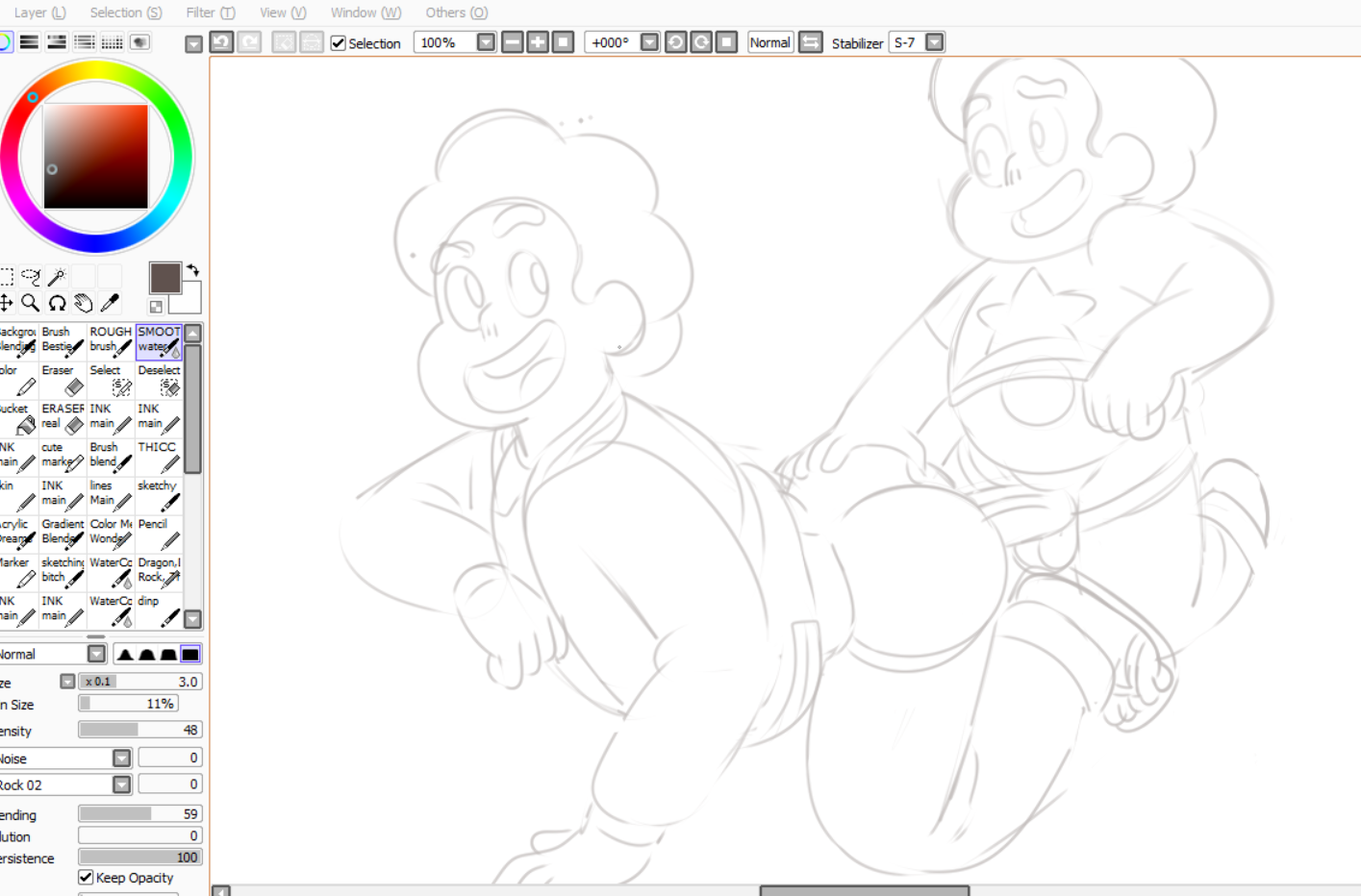Expand the 100% zoom level dropdown
This screenshot has height=896, width=1361.
pos(486,42)
